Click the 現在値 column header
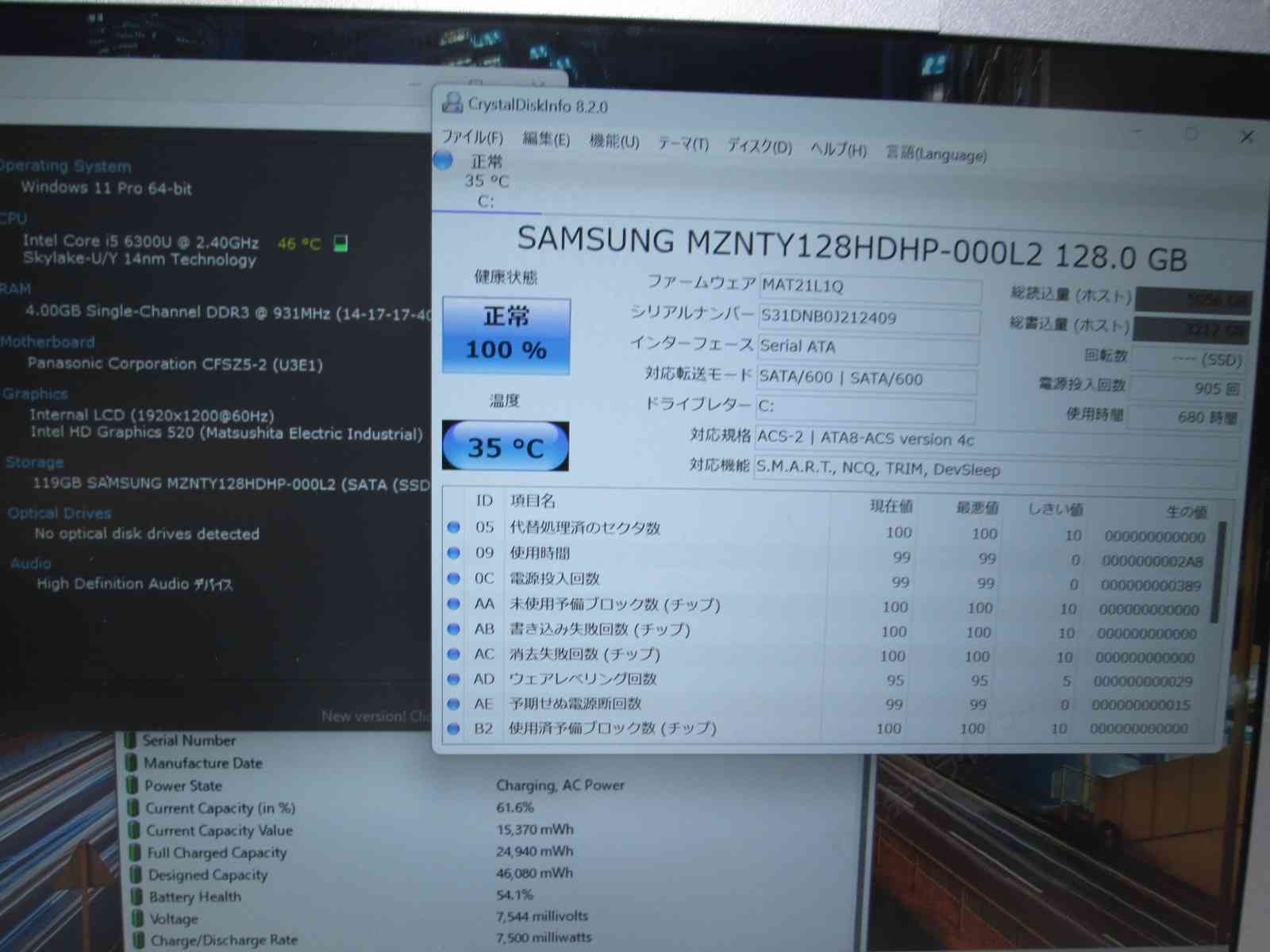This screenshot has height=952, width=1270. click(891, 505)
